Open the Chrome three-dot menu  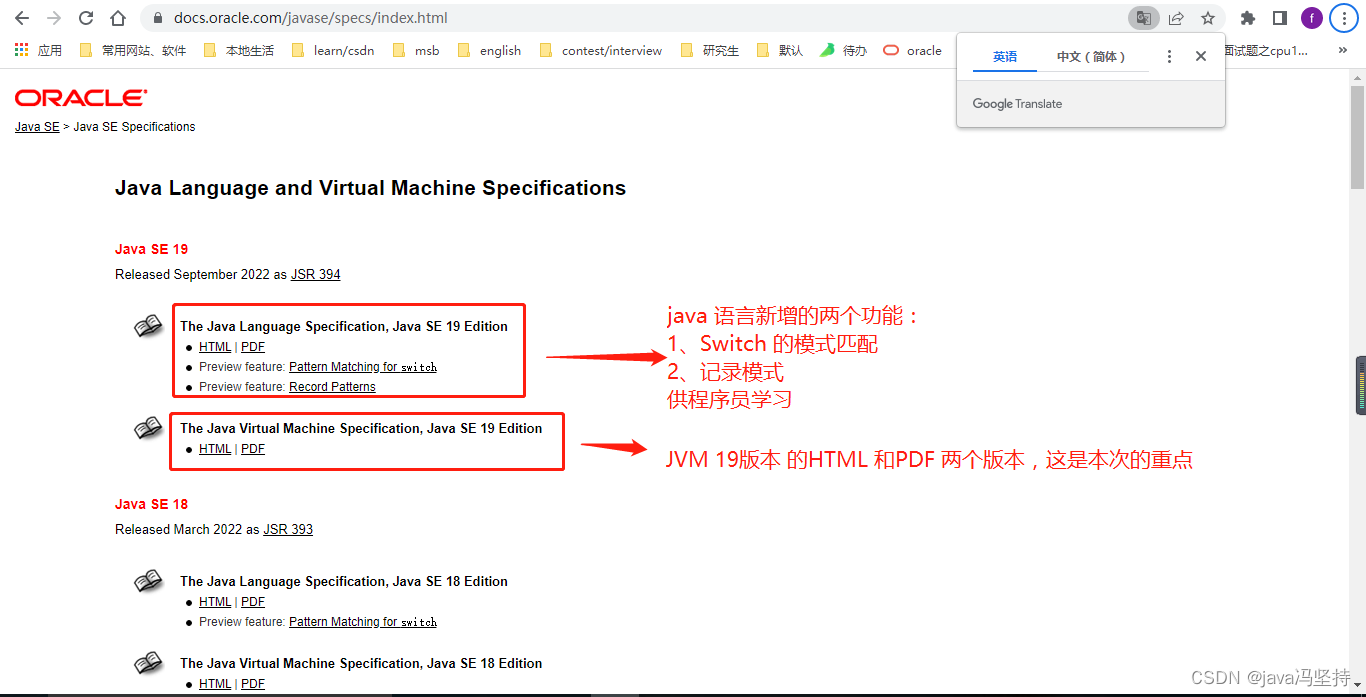coord(1344,18)
